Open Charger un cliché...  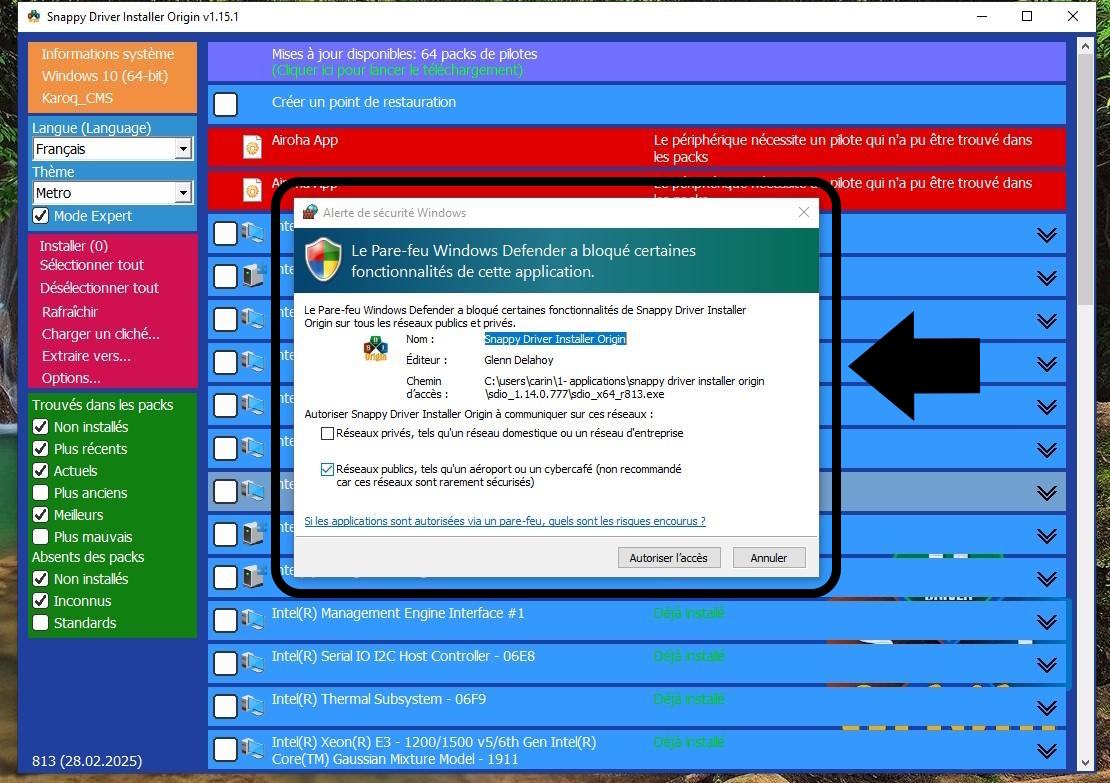click(101, 333)
